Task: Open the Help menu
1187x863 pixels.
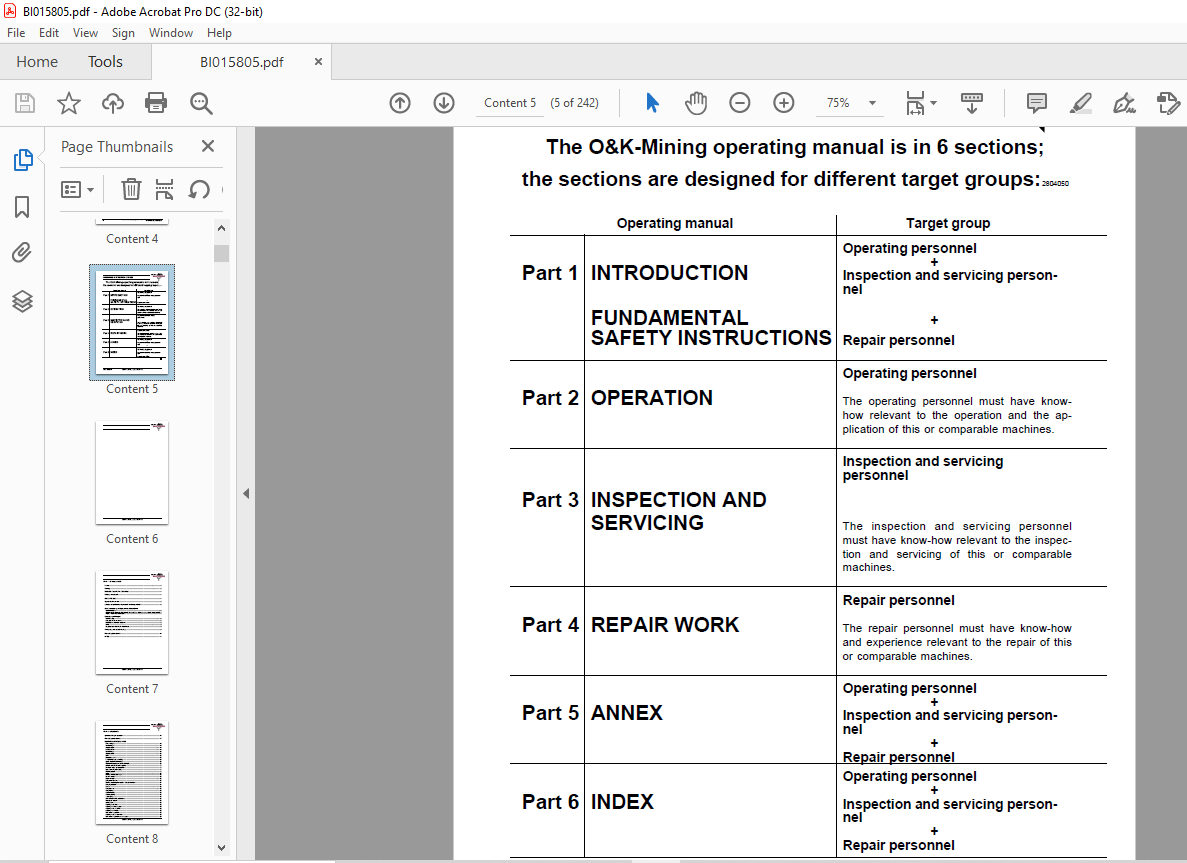Action: pyautogui.click(x=219, y=33)
